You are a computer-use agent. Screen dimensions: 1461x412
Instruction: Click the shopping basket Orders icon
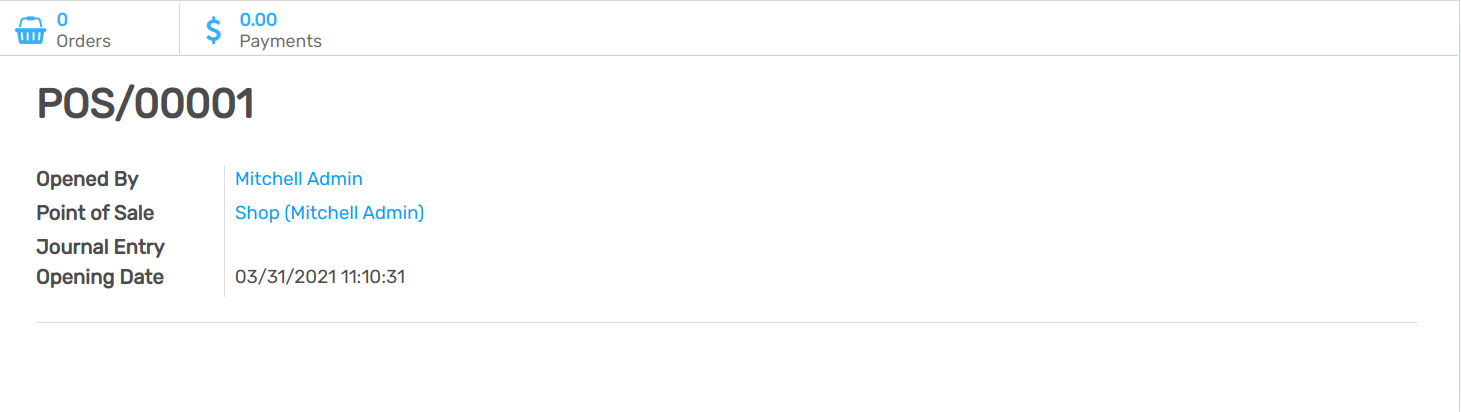click(31, 30)
